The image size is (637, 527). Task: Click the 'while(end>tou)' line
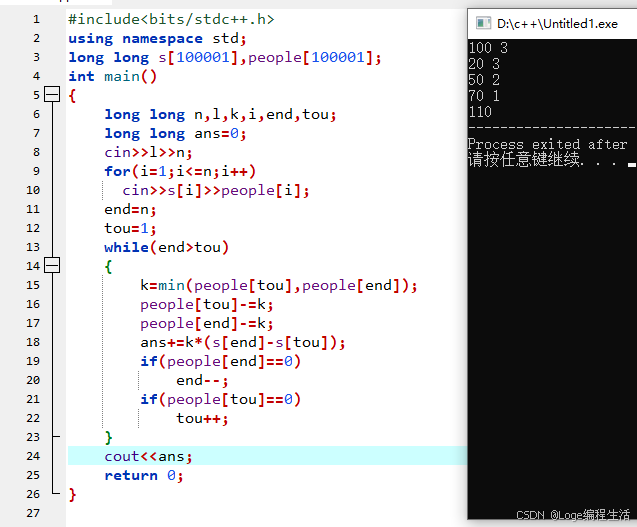pyautogui.click(x=167, y=247)
